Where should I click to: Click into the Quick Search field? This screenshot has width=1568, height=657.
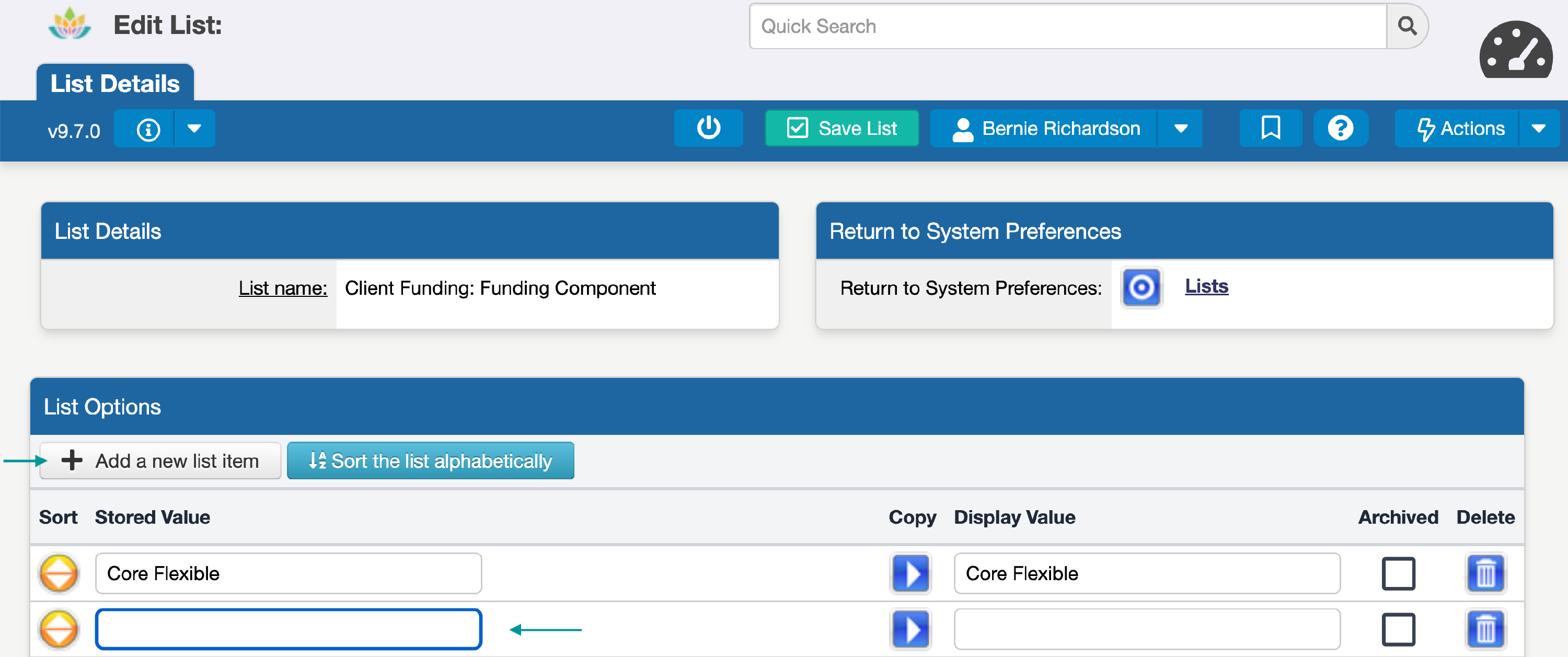click(x=1068, y=26)
